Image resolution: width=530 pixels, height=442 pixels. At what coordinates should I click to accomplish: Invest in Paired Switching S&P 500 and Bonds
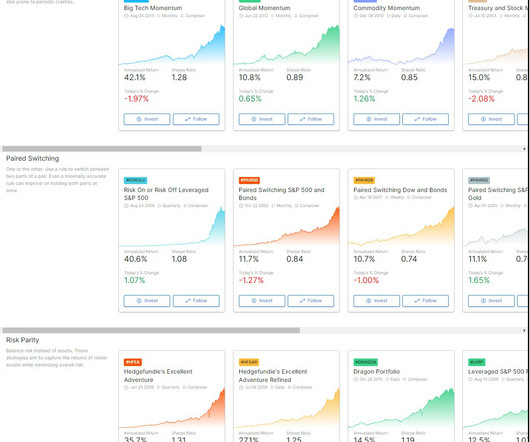click(x=262, y=301)
